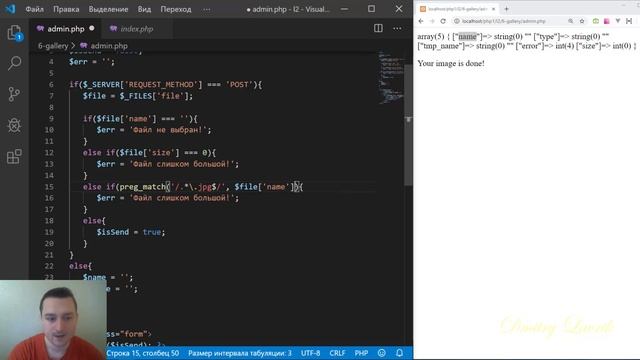Viewport: 640px width, 360px height.
Task: Open the Файл menu
Action: point(35,9)
